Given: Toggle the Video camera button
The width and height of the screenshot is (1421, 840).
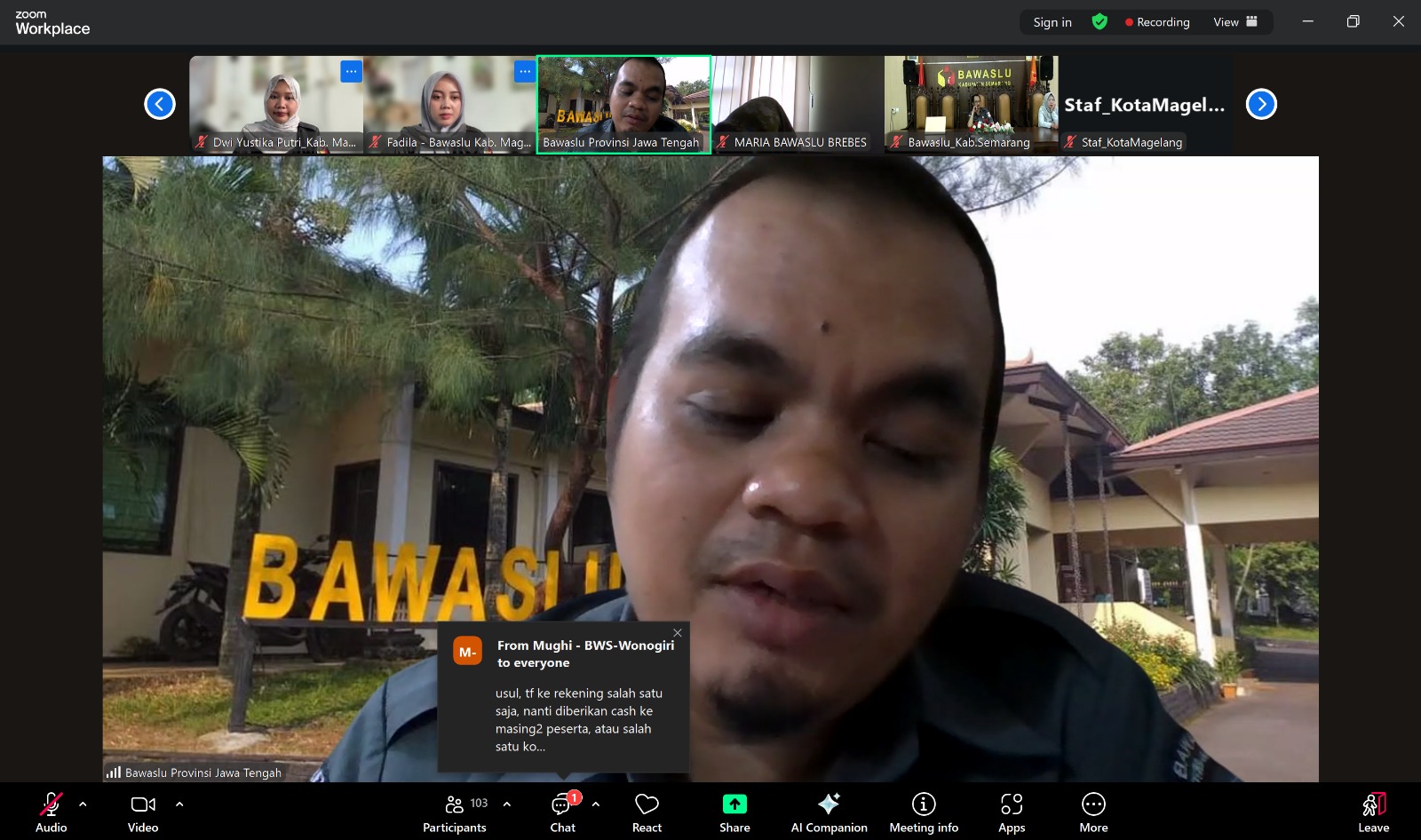Looking at the screenshot, I should coord(143,812).
